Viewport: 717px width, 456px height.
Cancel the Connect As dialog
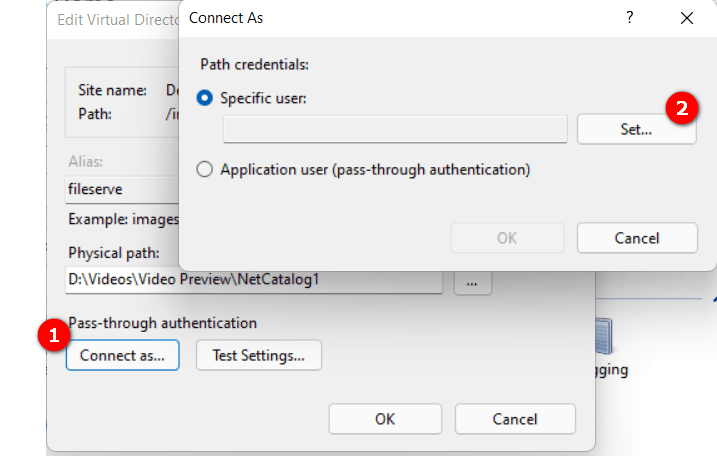click(x=636, y=238)
